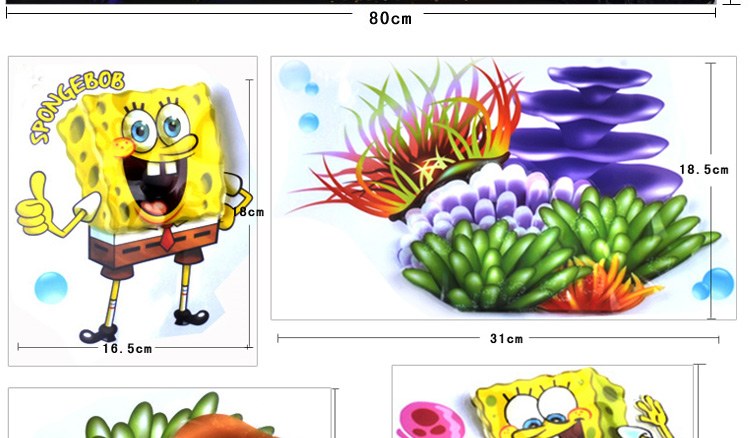Click the blue bubbles at coral panel top-left
Screen dimensions: 750x438
(x=296, y=76)
